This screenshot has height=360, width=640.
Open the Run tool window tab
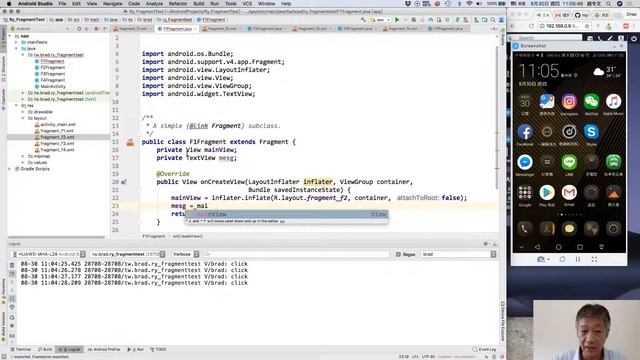pos(136,349)
